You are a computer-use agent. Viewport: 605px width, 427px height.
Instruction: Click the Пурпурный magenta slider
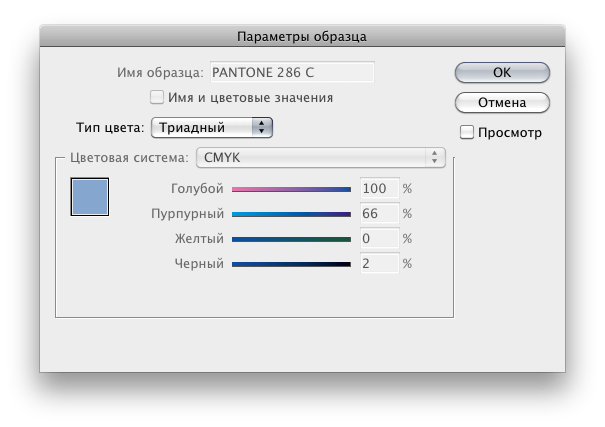tap(291, 214)
